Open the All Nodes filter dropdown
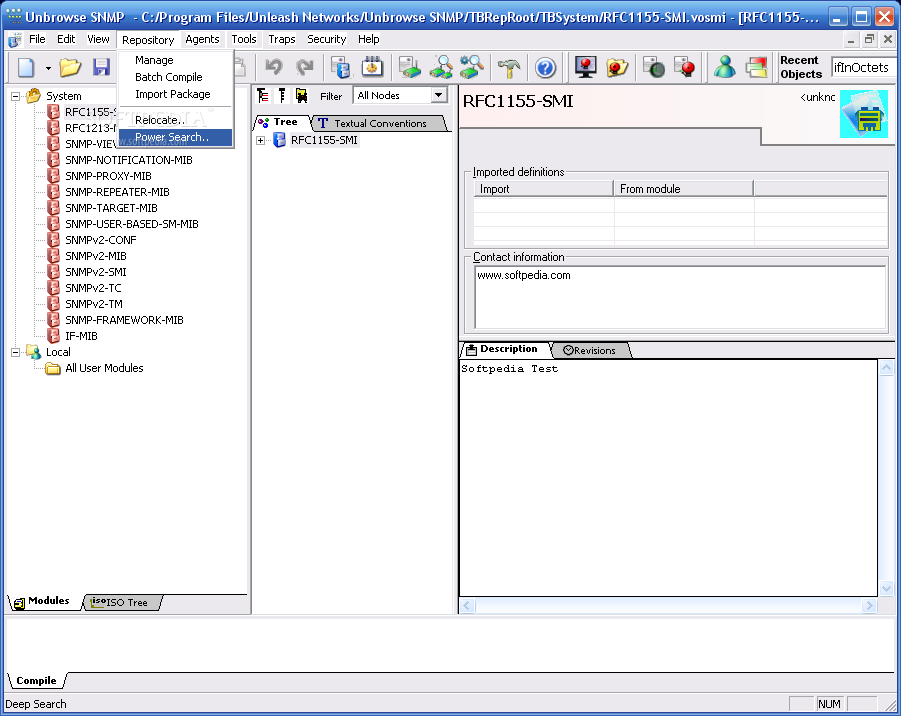The height and width of the screenshot is (716, 901). click(439, 95)
